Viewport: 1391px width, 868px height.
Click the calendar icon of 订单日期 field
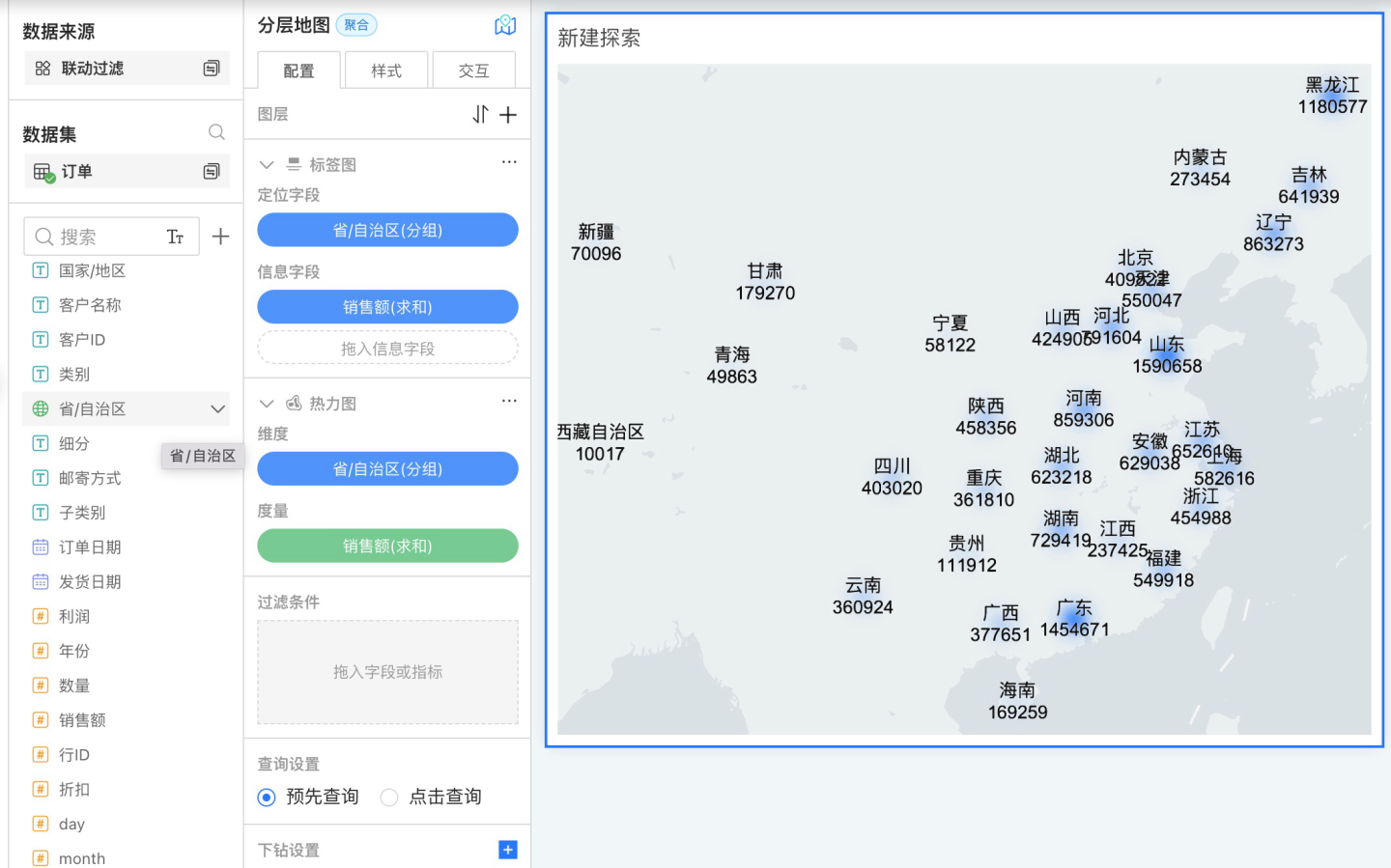click(x=41, y=547)
